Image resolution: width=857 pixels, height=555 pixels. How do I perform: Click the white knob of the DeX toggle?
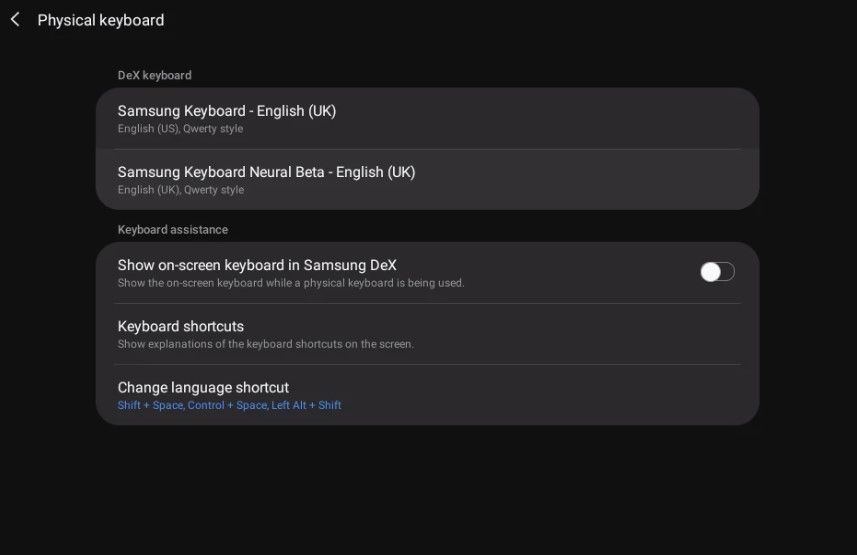coord(710,272)
